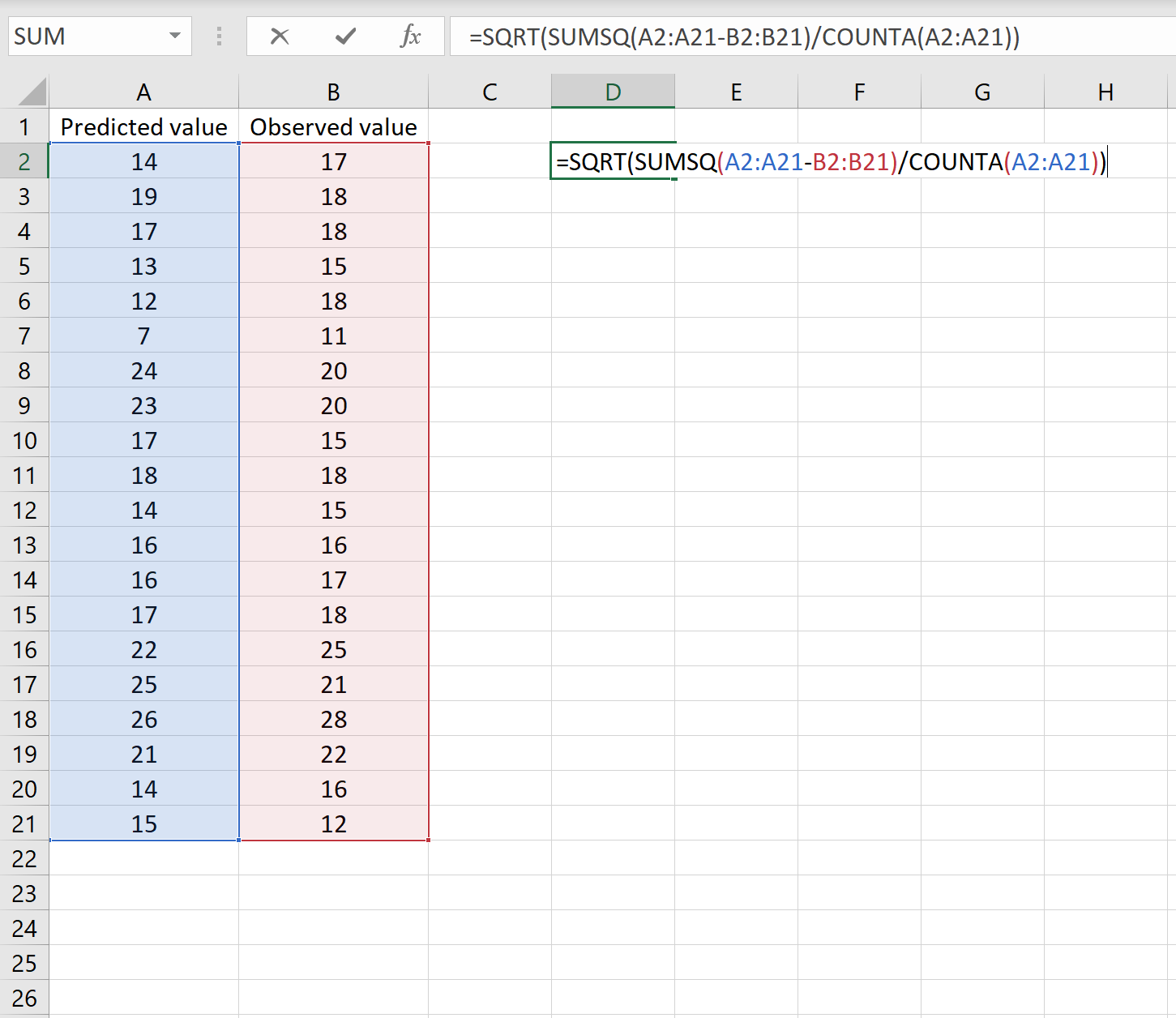Select column H header
Viewport: 1176px width, 1018px height.
click(1105, 91)
